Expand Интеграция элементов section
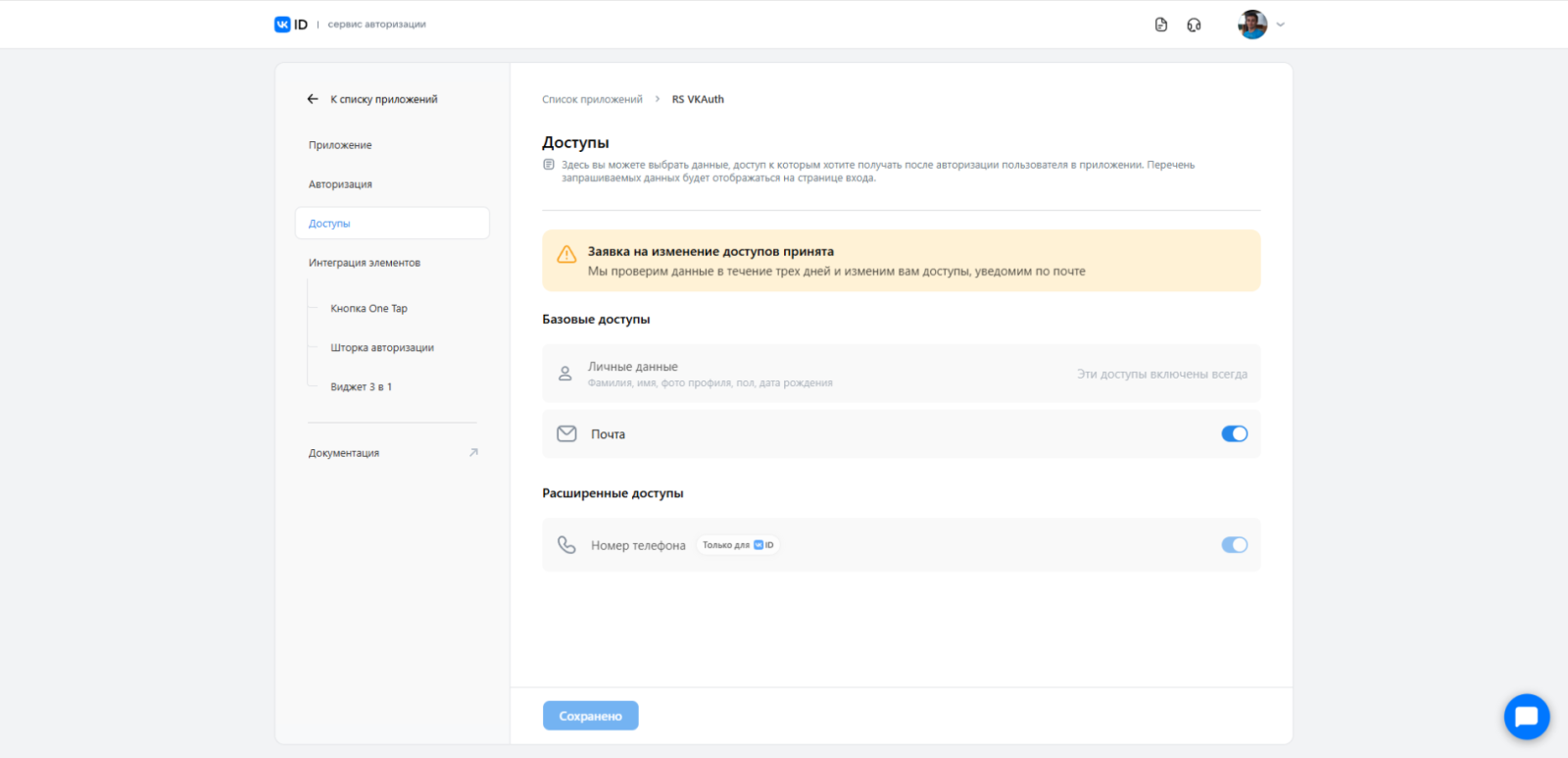1568x758 pixels. click(x=365, y=263)
